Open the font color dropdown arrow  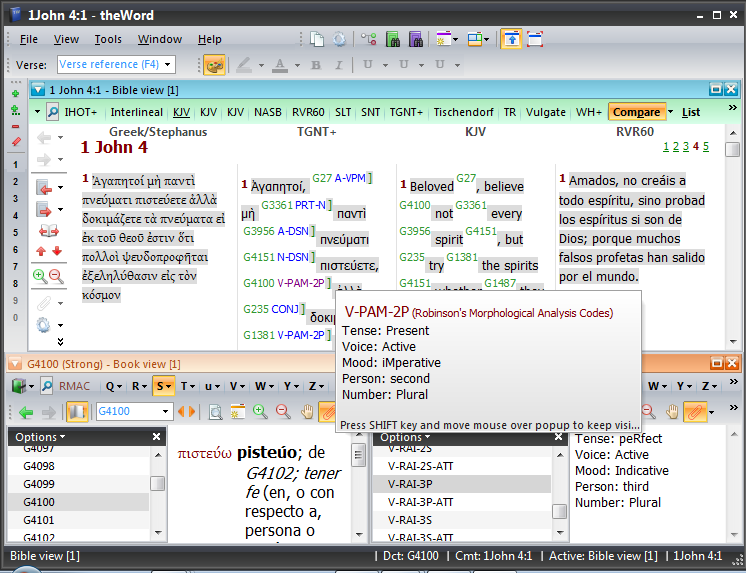[x=297, y=65]
